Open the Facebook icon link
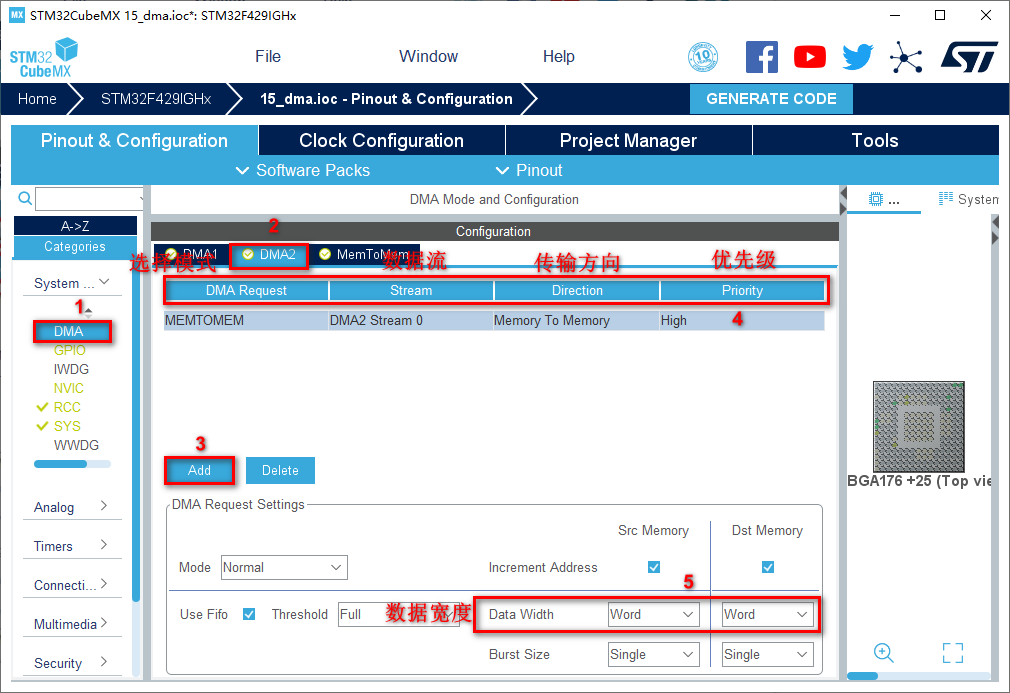 point(762,57)
